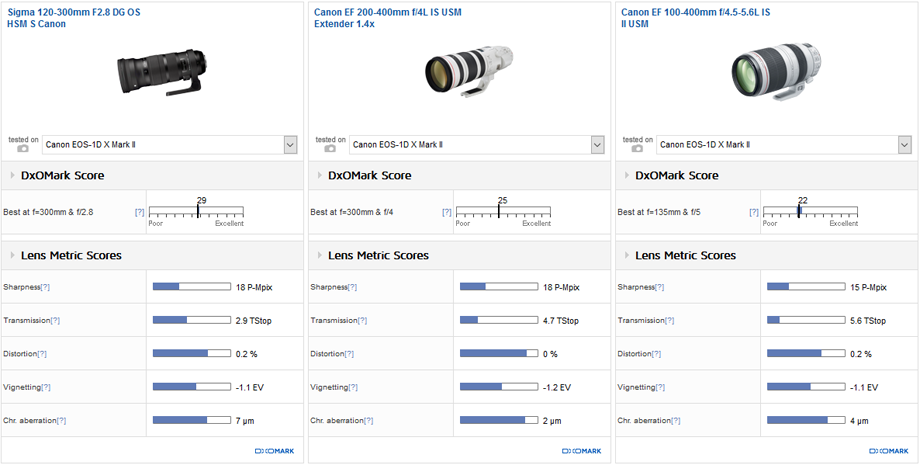920x465 pixels.
Task: Open Transmission [?] help in the Sigma column
Action: [x=55, y=321]
